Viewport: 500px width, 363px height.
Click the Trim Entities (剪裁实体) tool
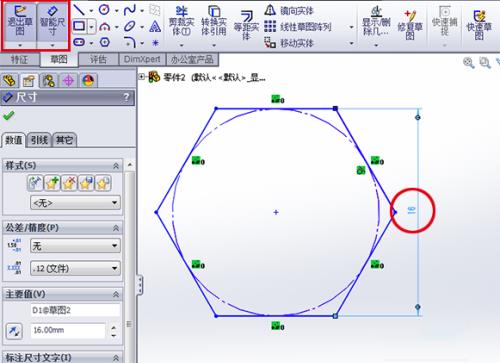point(181,22)
